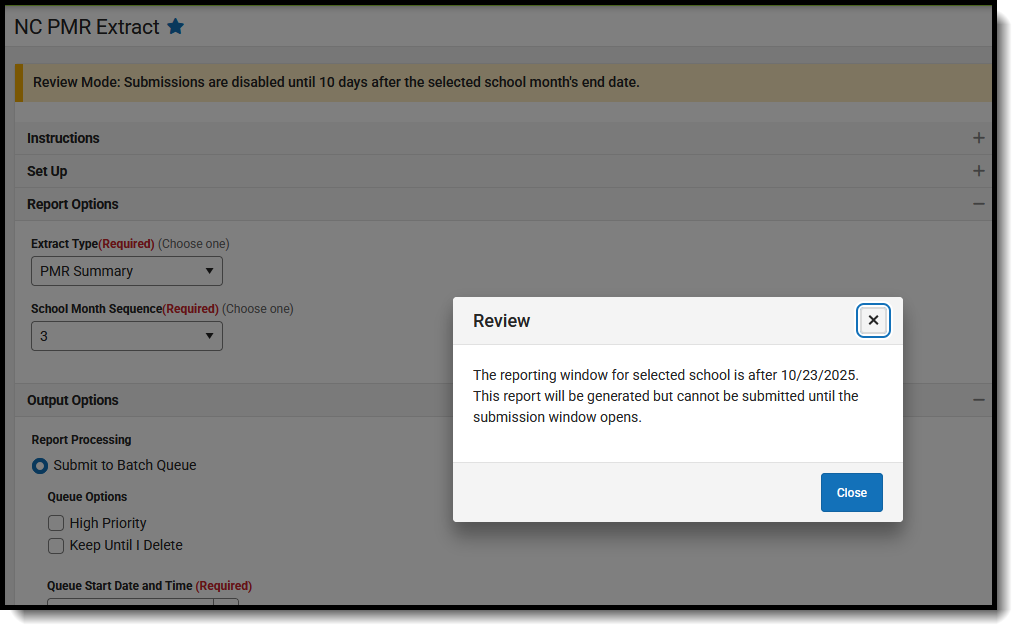The image size is (1022, 635).
Task: Click the Report Options section header
Action: (x=73, y=203)
